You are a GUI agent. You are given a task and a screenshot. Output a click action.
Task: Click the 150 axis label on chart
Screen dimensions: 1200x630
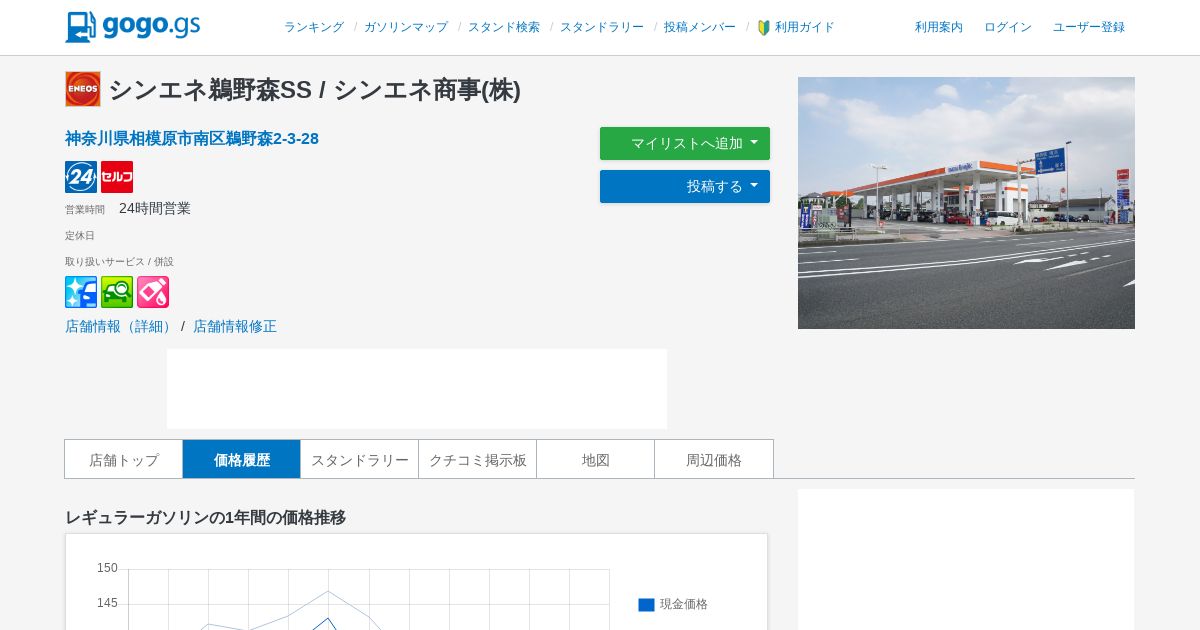[107, 568]
